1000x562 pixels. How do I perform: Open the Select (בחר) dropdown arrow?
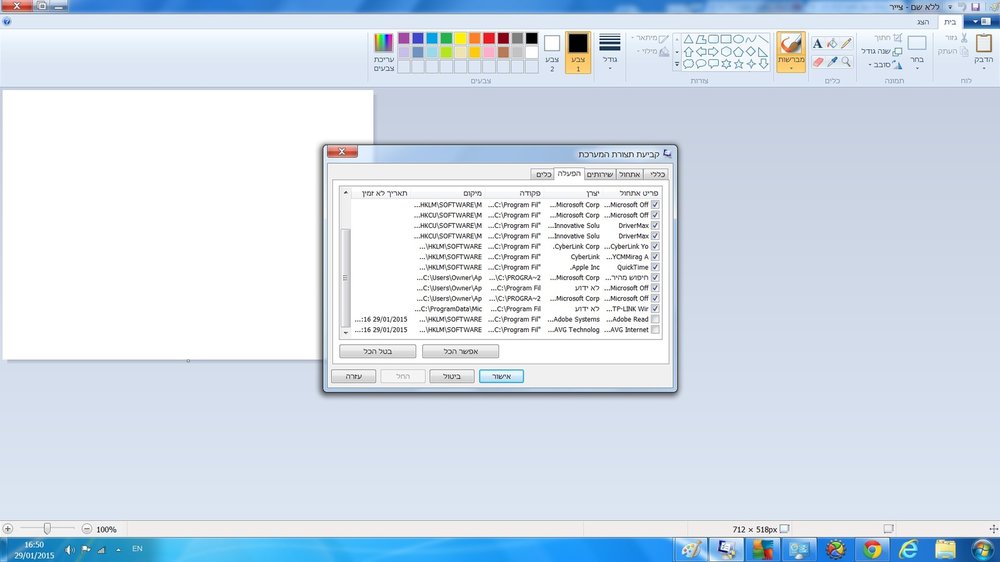point(917,68)
